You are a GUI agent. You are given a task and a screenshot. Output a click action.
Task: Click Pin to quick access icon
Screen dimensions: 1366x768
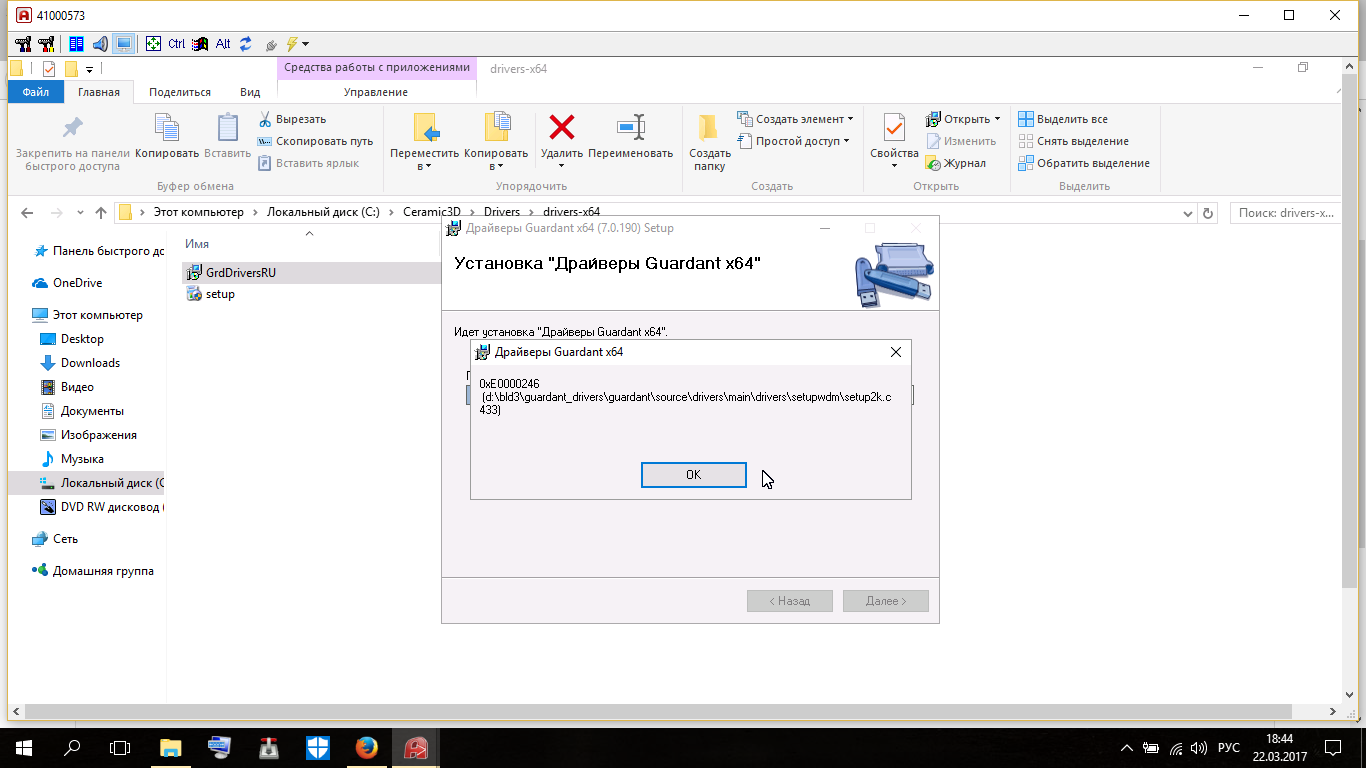tap(73, 128)
